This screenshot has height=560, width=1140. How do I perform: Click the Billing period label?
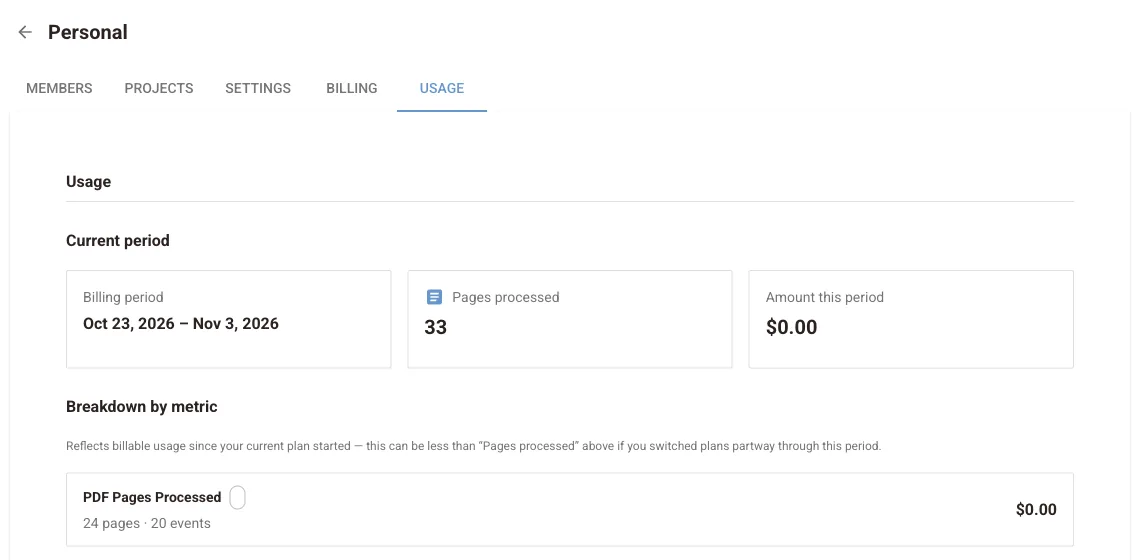point(123,297)
